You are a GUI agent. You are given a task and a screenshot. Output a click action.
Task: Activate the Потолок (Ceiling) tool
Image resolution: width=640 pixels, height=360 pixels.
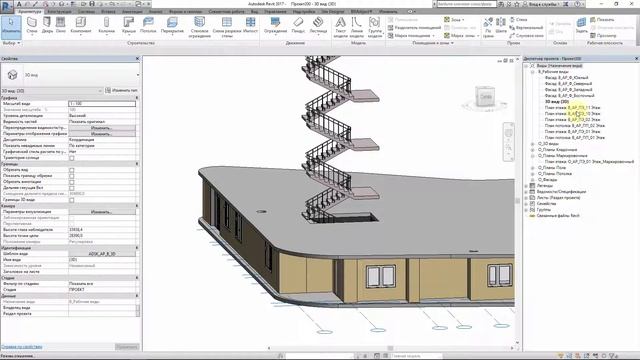point(148,25)
